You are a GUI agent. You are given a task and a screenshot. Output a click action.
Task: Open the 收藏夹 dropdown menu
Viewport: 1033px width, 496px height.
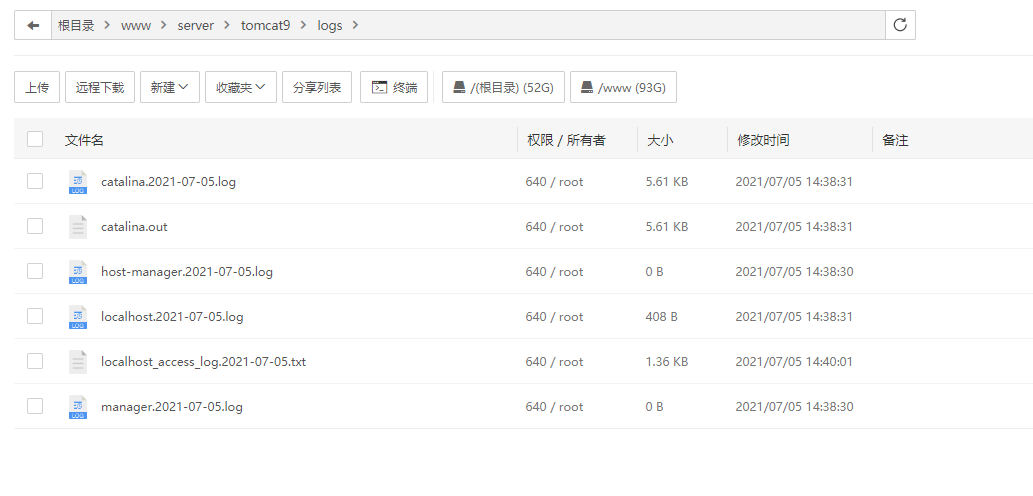240,87
